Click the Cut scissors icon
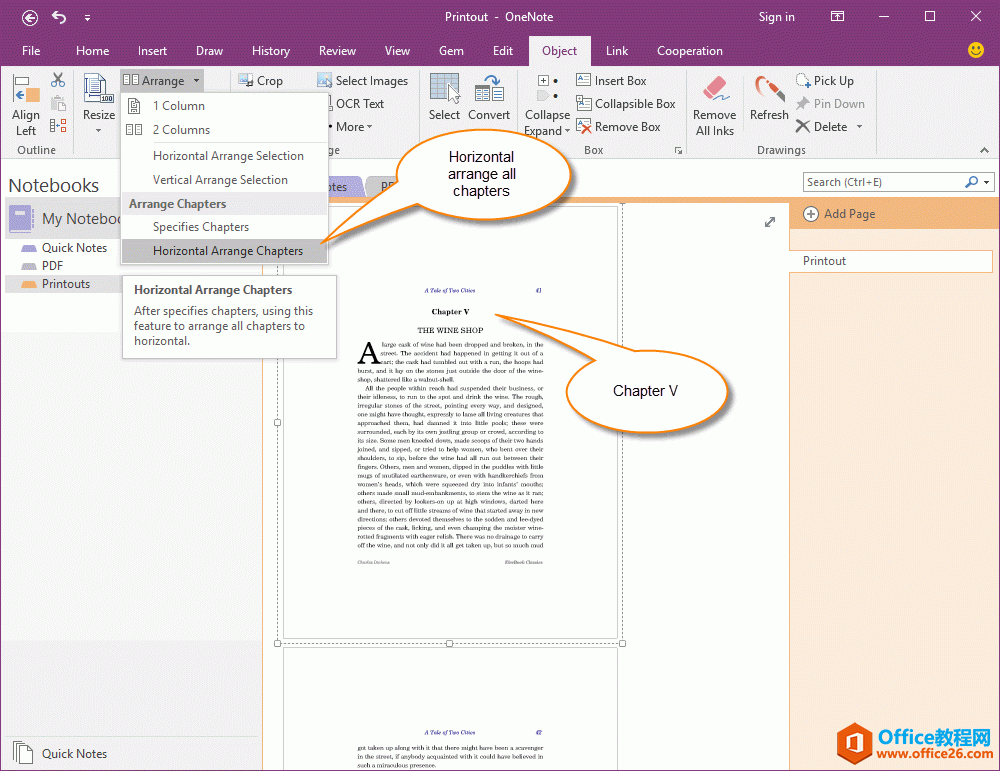The image size is (1000, 771). [x=58, y=80]
